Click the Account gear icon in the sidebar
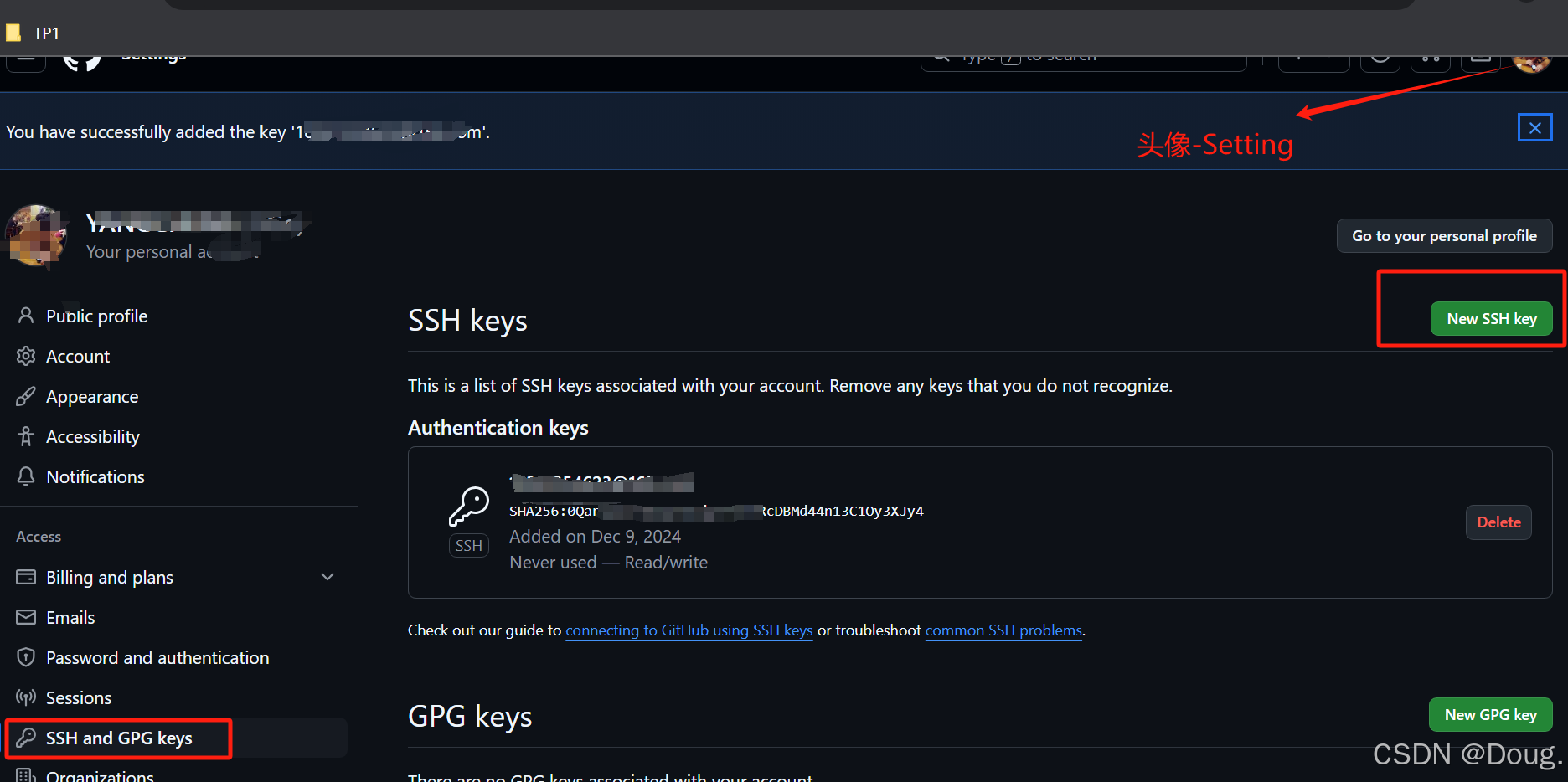Screen dimensions: 1568x782 (25, 356)
